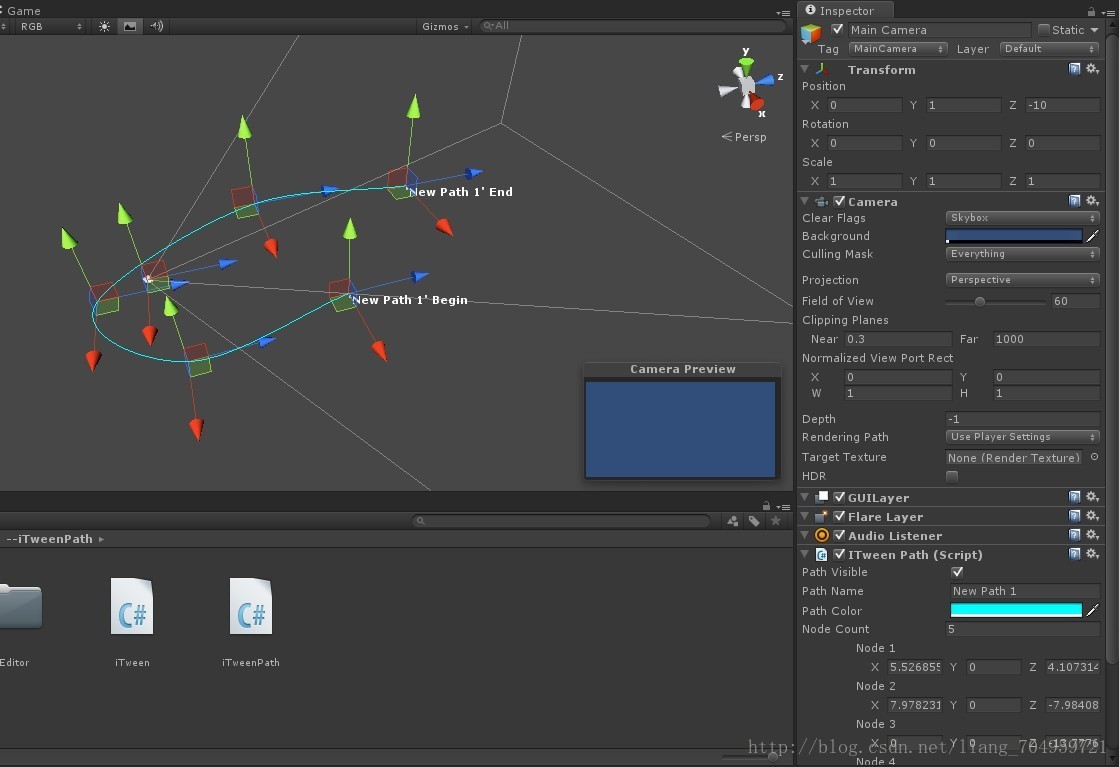This screenshot has height=767, width=1119.
Task: Open ITween Path script gear menu
Action: (1092, 554)
